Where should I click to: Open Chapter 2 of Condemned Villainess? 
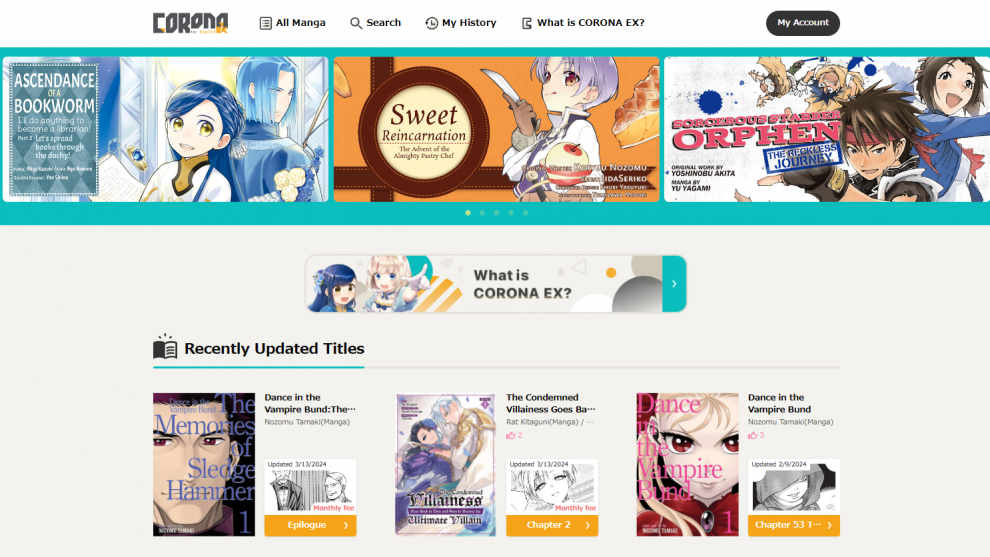[552, 525]
